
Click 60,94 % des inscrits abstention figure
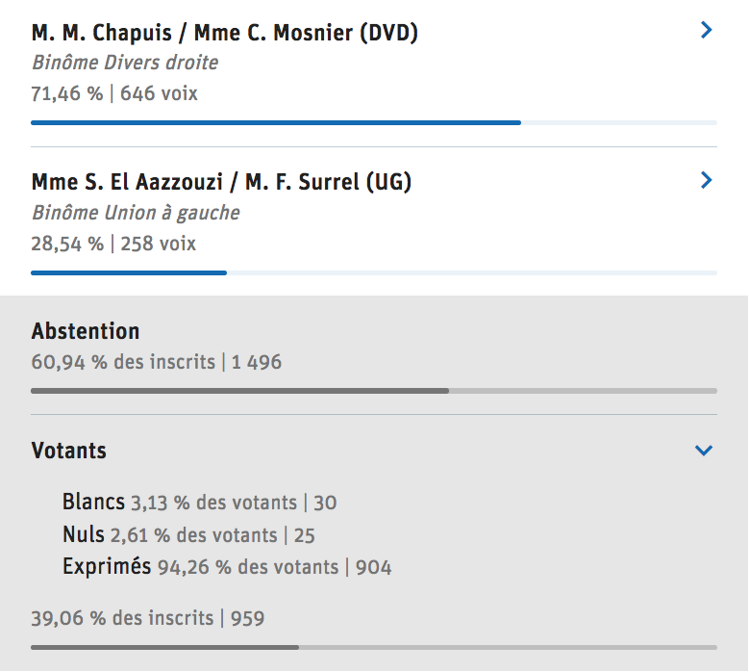point(156,362)
